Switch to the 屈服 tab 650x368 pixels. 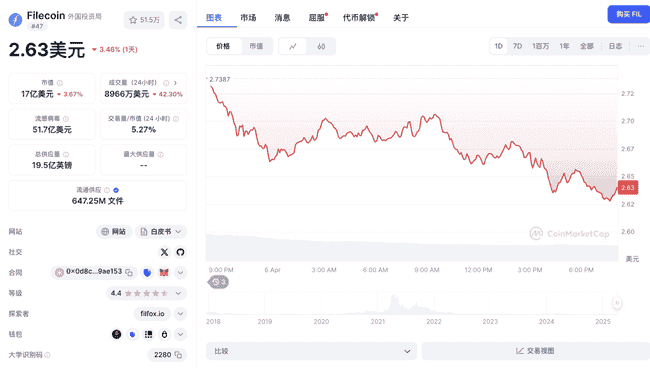[317, 18]
